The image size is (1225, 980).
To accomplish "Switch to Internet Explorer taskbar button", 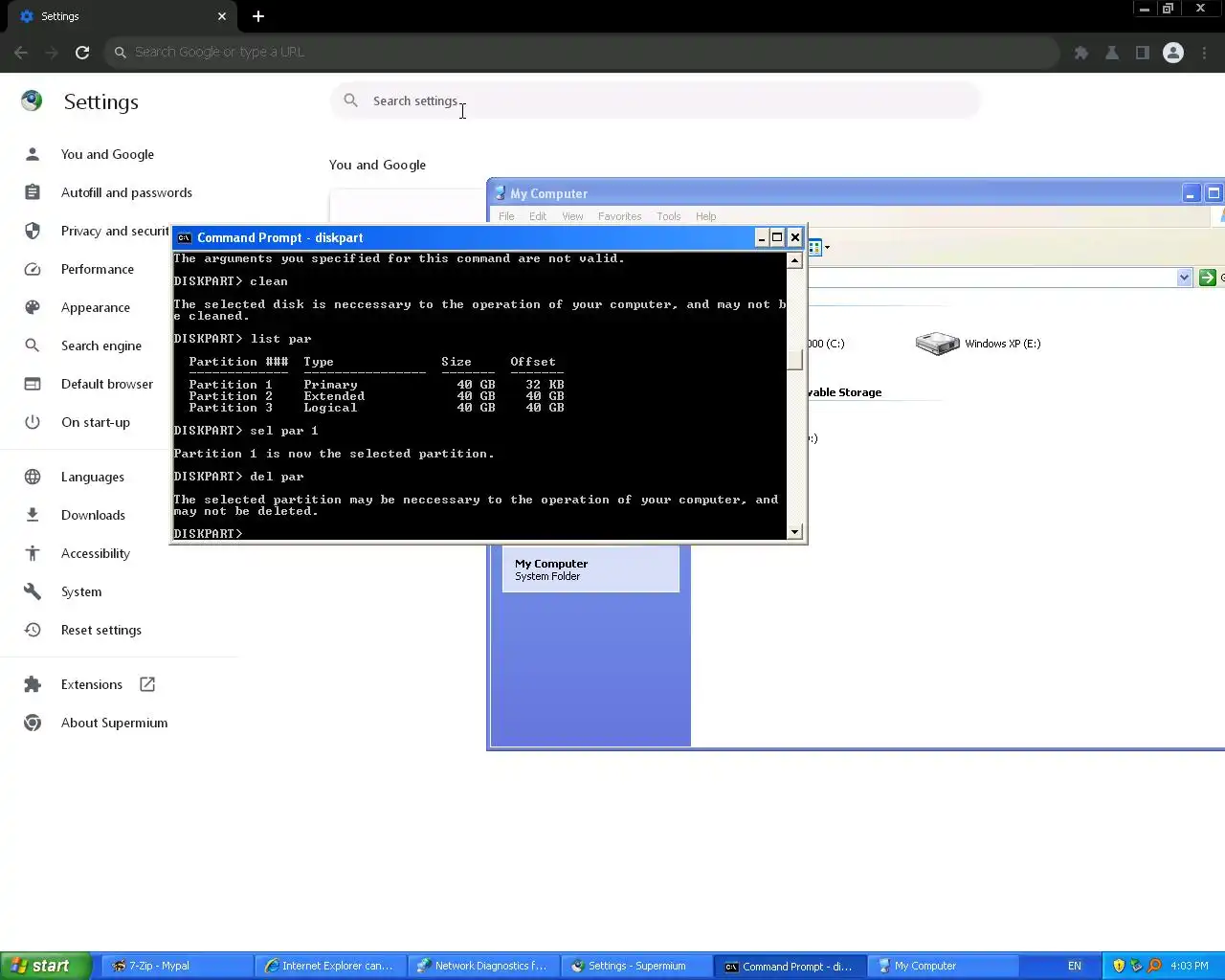I will [330, 966].
